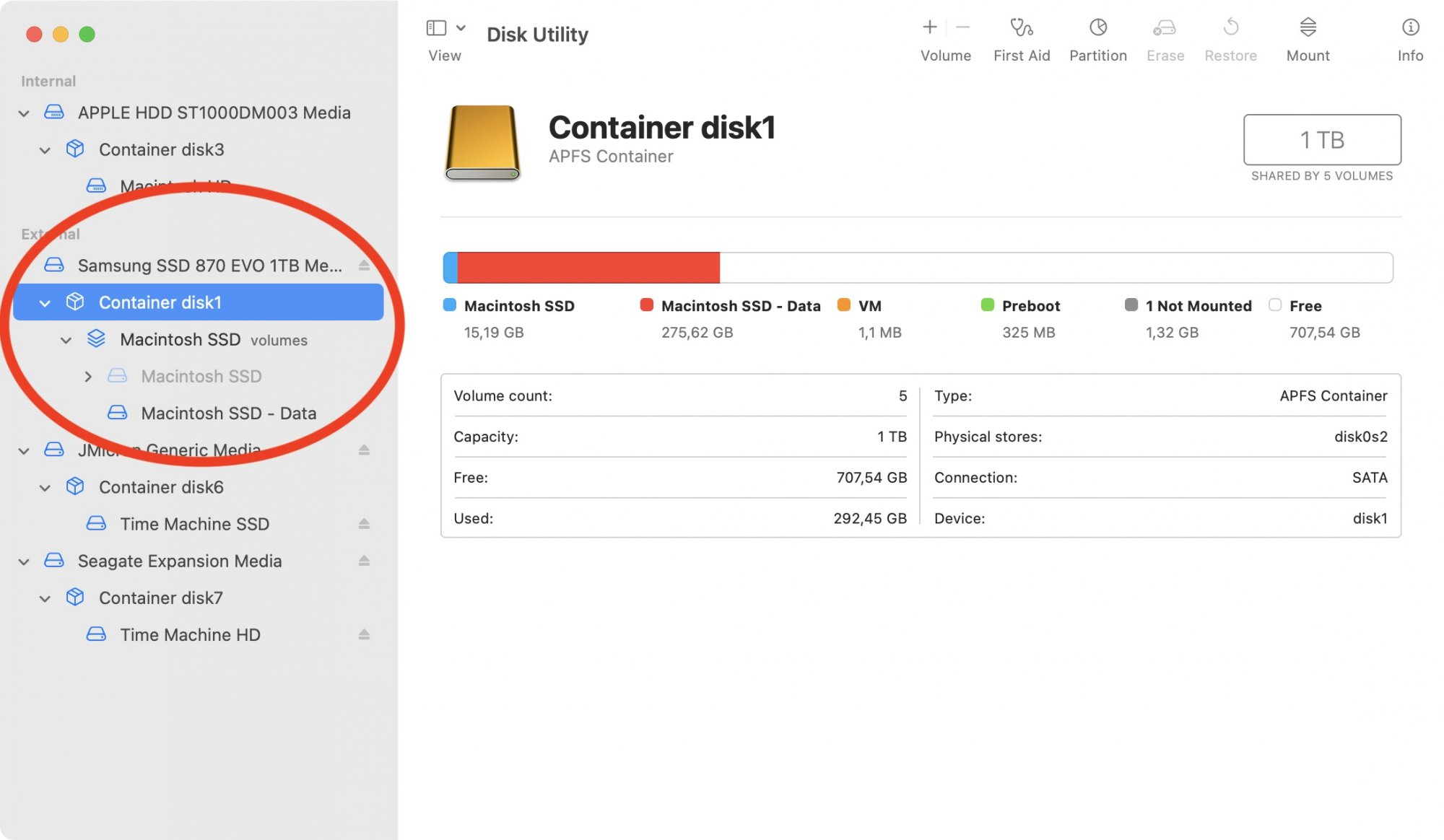Image resolution: width=1444 pixels, height=840 pixels.
Task: Select Container disk6 in the sidebar
Action: click(161, 487)
